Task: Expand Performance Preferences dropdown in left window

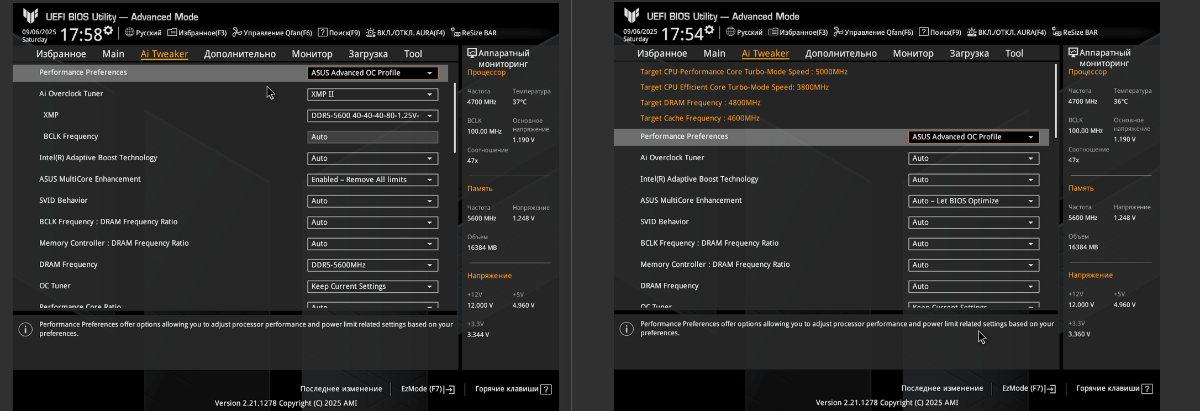Action: click(372, 73)
